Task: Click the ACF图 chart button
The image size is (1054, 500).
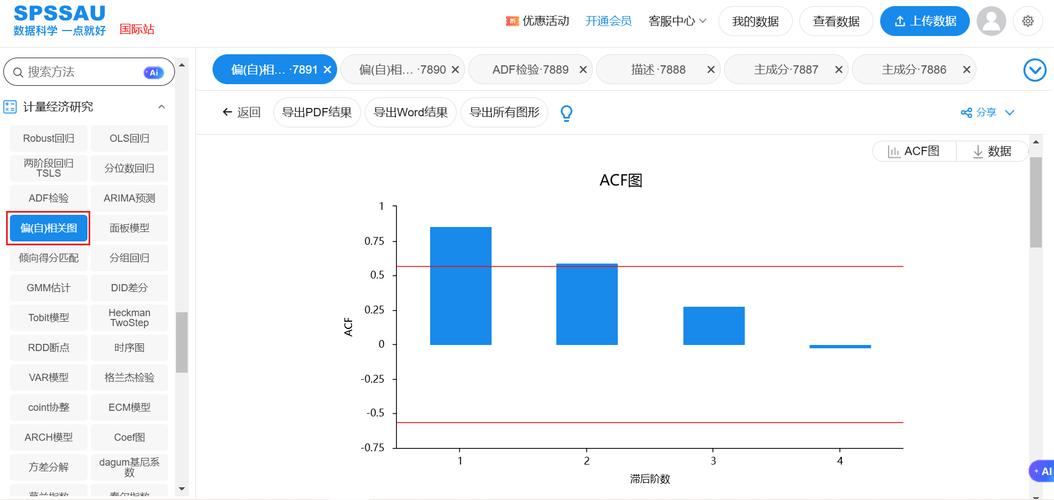Action: tap(914, 151)
